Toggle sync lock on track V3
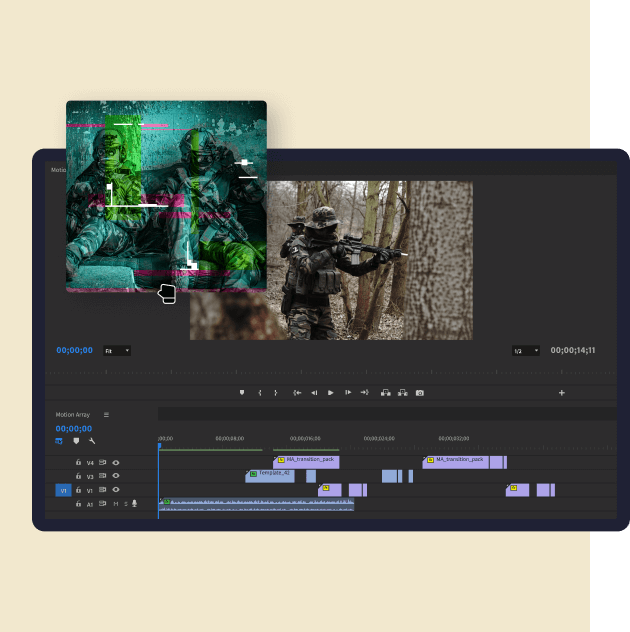Screen dimensions: 630x632 103,476
